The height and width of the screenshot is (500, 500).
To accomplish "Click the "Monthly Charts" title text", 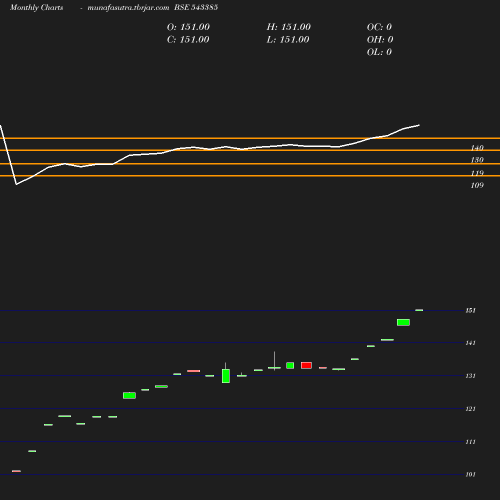I will (37, 7).
